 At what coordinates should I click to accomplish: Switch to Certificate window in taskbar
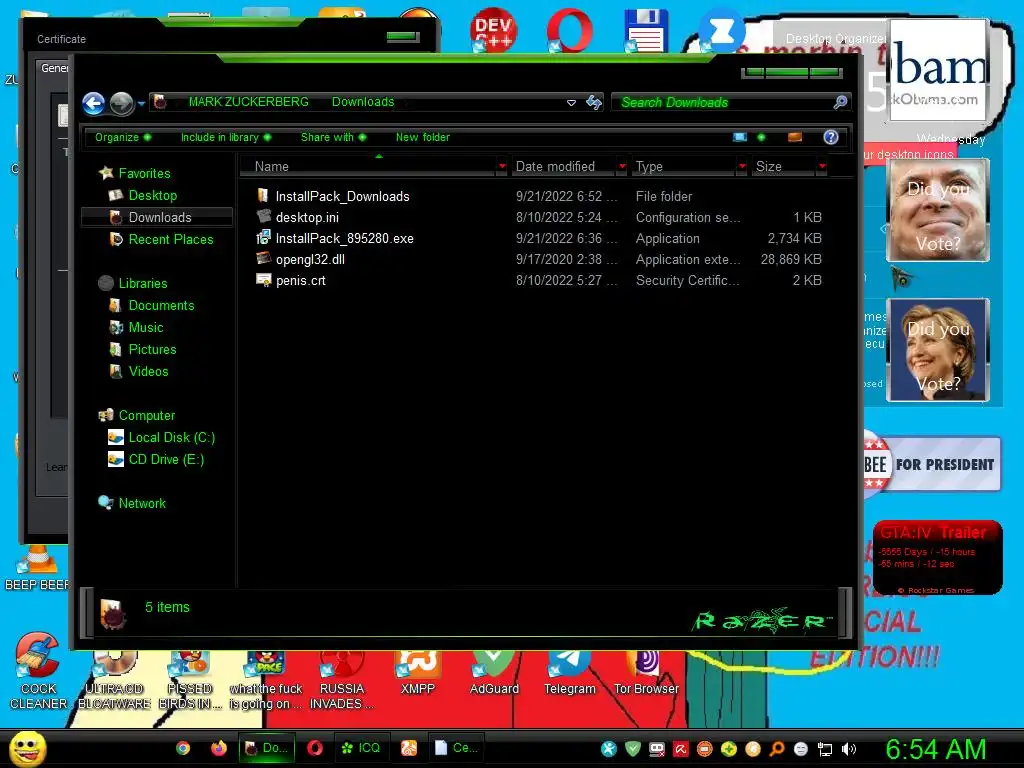[x=455, y=748]
